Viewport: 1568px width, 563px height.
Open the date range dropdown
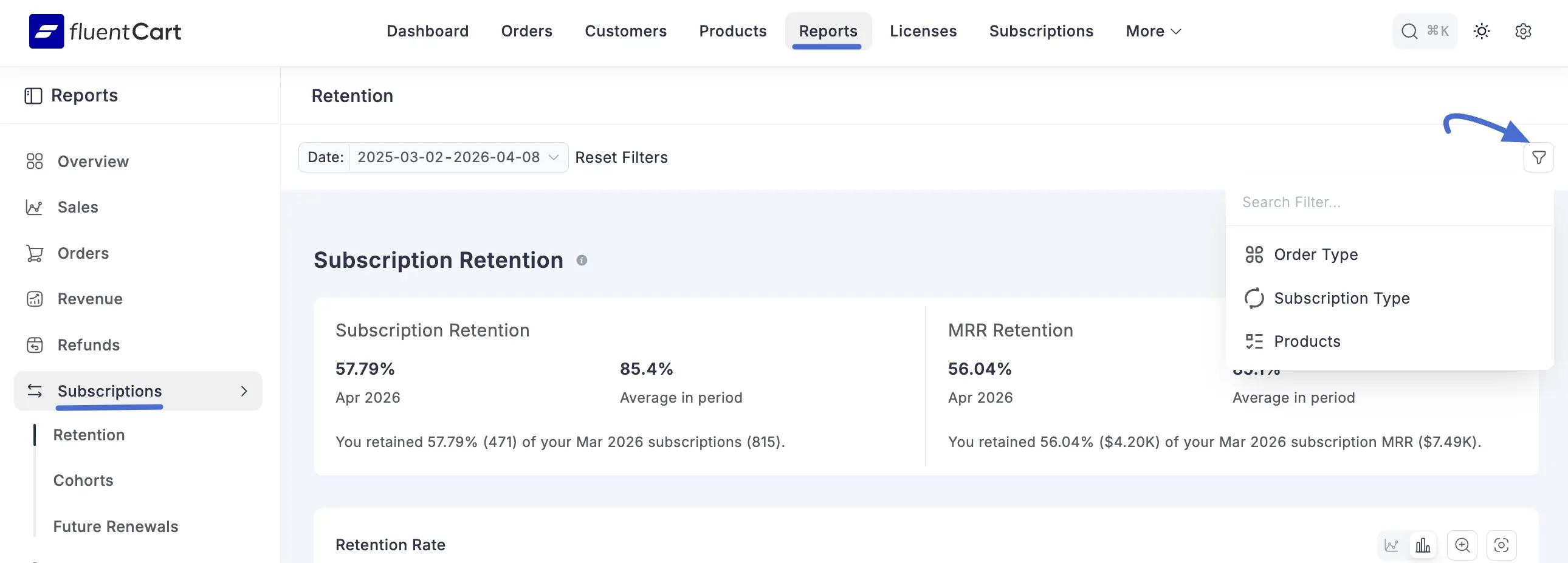tap(456, 157)
